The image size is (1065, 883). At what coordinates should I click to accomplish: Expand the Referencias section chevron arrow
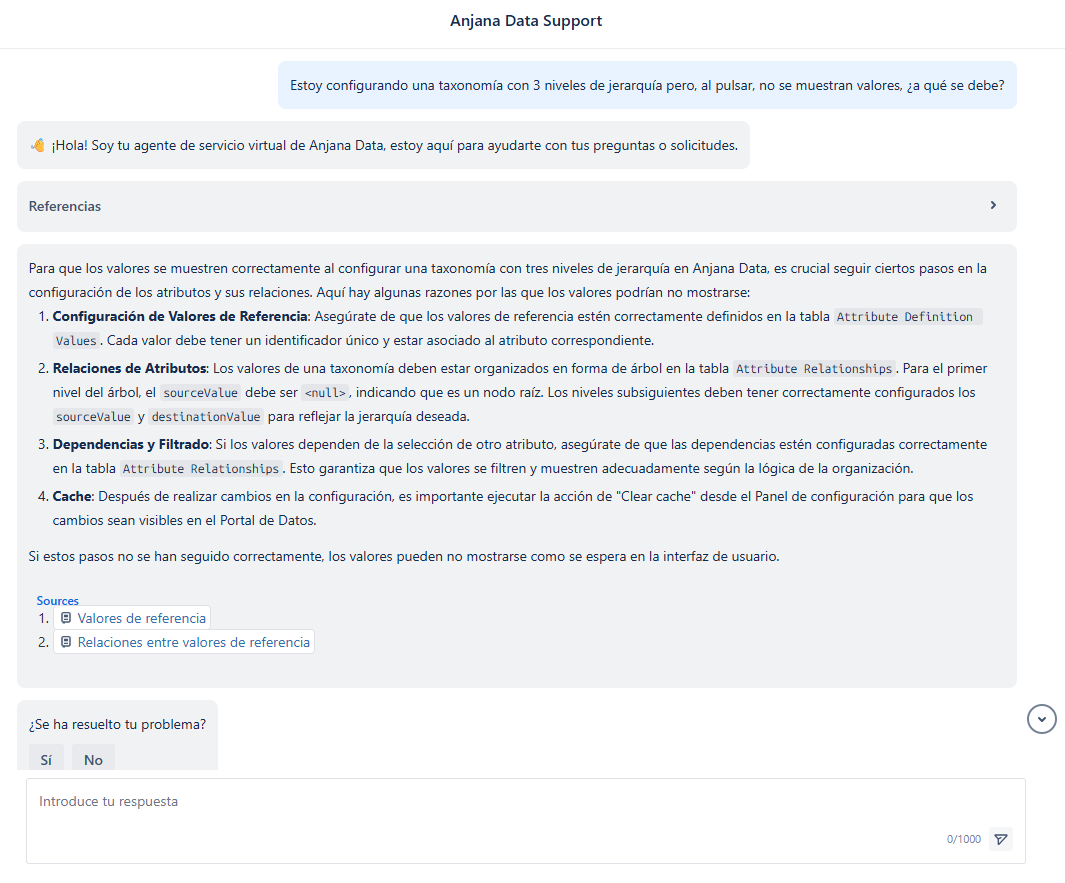993,205
